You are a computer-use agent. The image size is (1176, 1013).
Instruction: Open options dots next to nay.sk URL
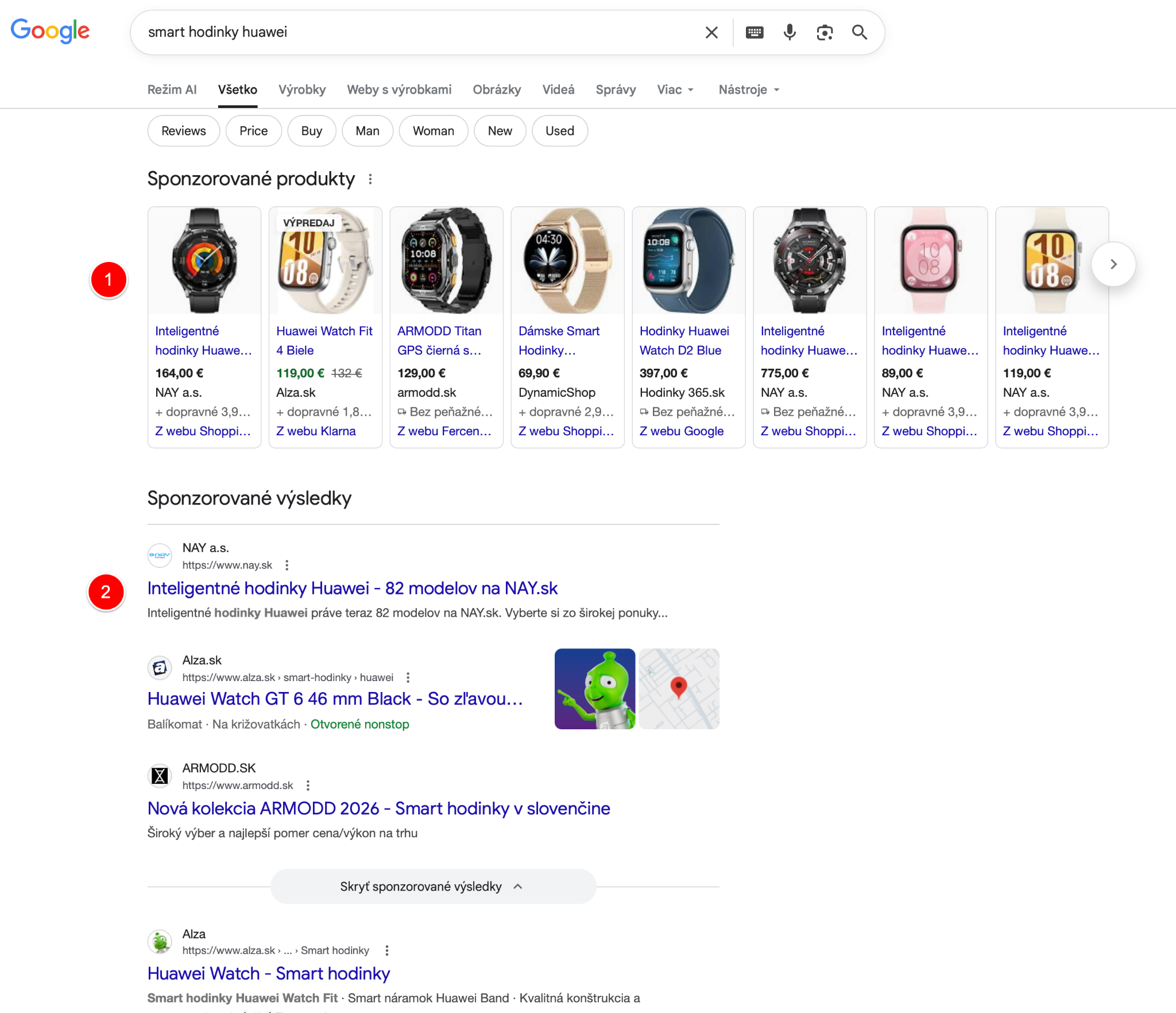coord(287,565)
